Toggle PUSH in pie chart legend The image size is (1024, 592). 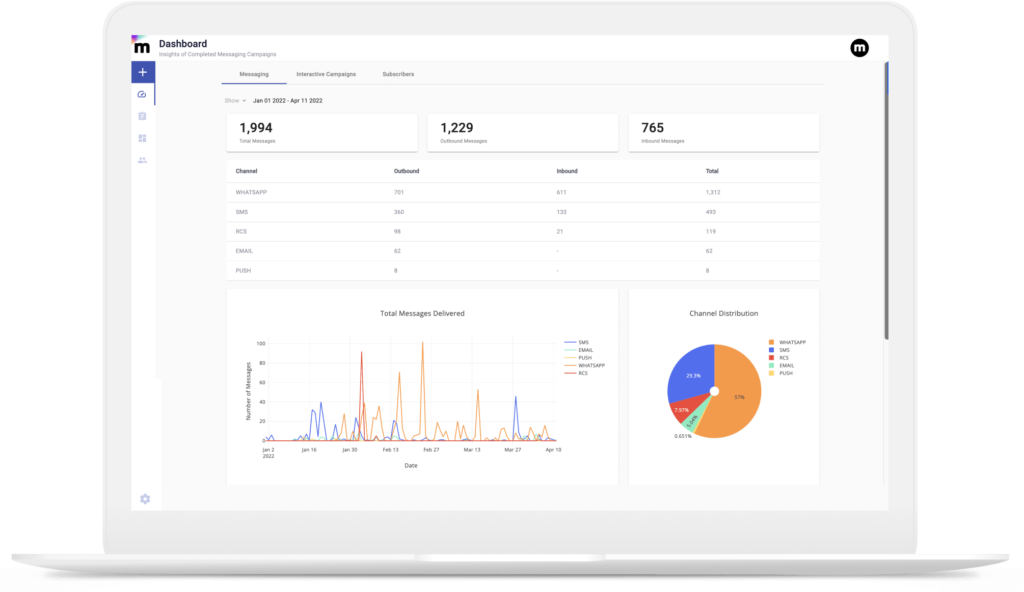780,374
